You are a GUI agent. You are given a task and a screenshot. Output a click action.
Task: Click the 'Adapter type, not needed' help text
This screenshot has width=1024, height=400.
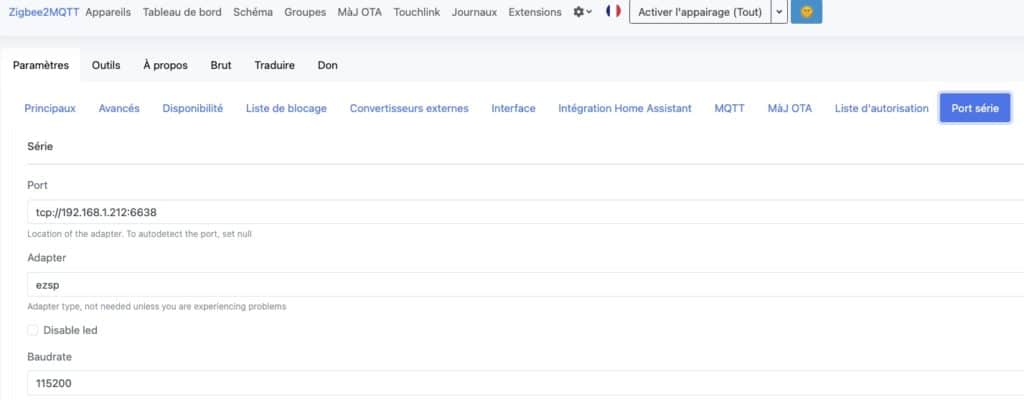coord(157,307)
